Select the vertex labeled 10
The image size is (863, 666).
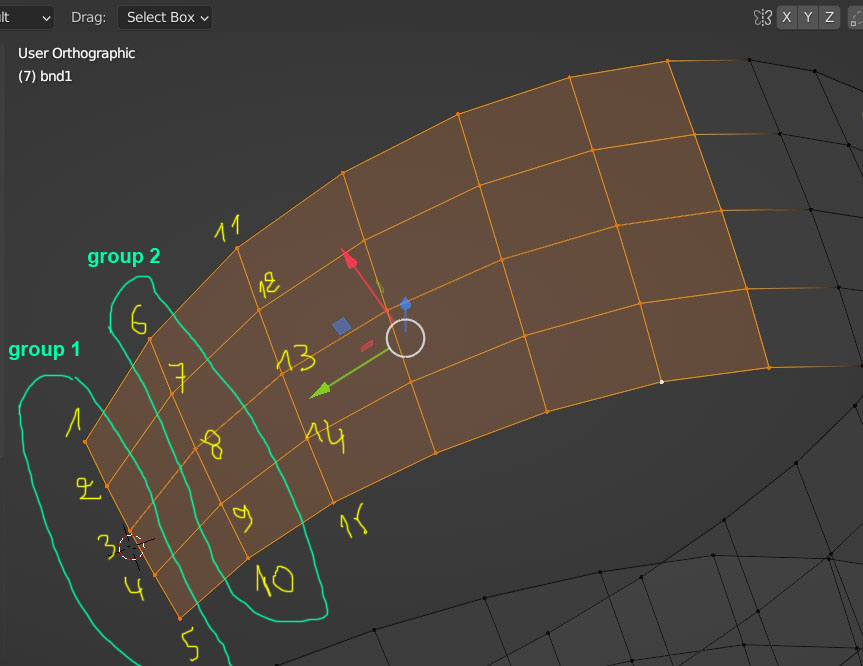point(248,556)
